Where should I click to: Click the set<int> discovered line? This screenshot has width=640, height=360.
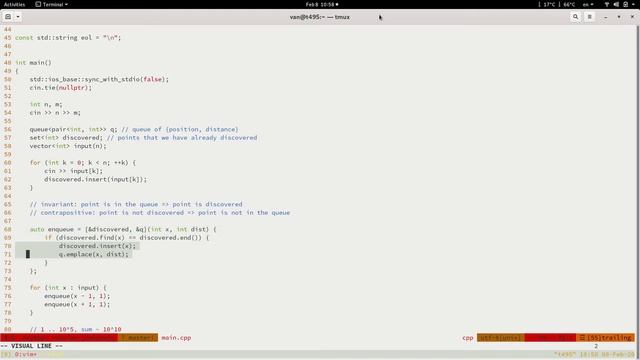(x=143, y=138)
